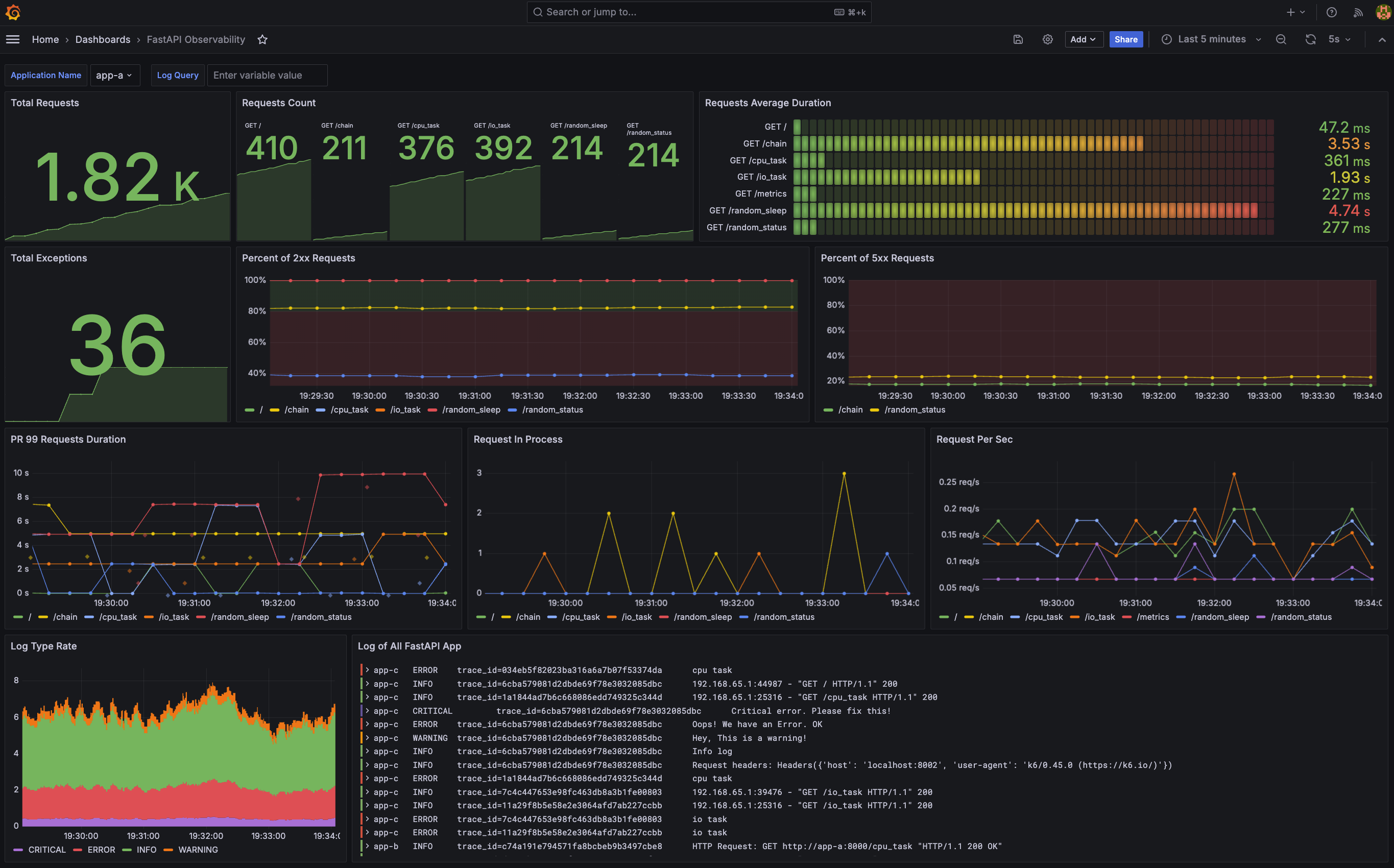The width and height of the screenshot is (1394, 868).
Task: Open the help question mark icon
Action: [x=1331, y=12]
